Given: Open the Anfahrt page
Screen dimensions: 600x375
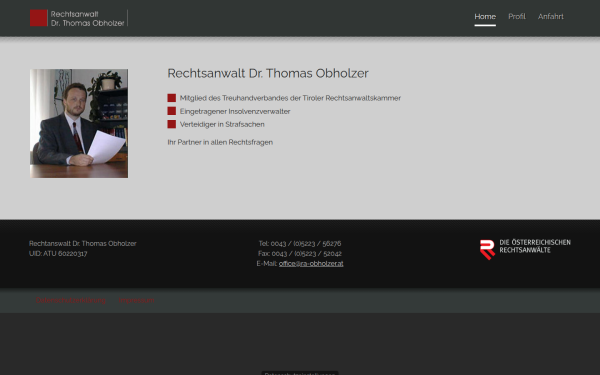Looking at the screenshot, I should coord(550,16).
